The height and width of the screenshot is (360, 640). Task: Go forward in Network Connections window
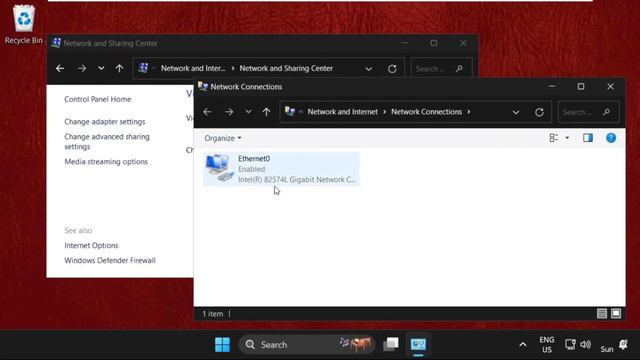(x=229, y=112)
